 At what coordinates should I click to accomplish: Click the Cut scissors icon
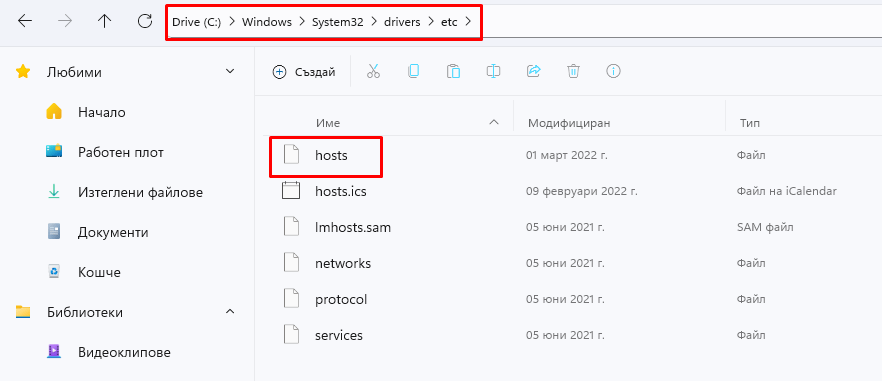(x=374, y=71)
